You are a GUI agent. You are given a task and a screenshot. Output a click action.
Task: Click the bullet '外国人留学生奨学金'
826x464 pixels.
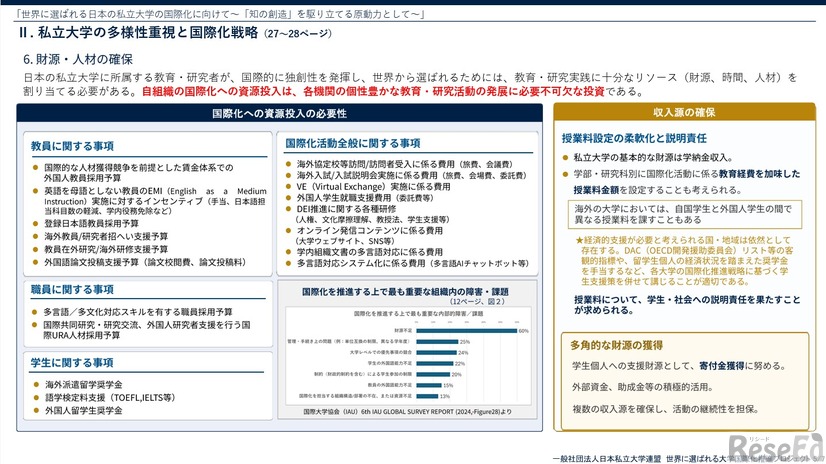[83, 410]
